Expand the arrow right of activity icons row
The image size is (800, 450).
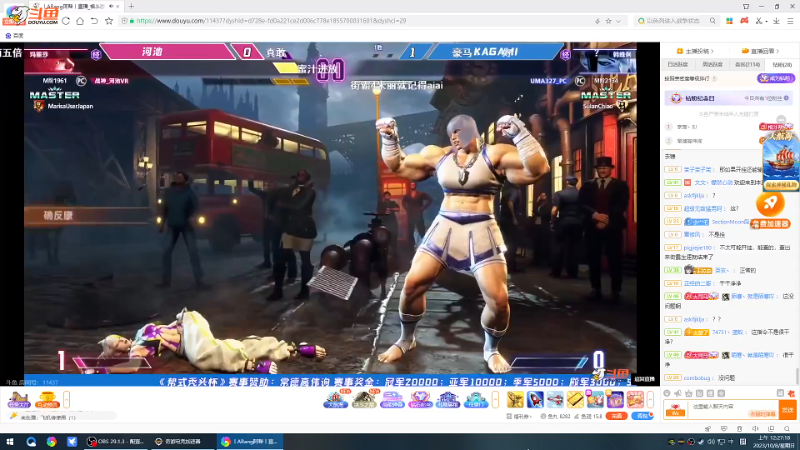pyautogui.click(x=495, y=399)
